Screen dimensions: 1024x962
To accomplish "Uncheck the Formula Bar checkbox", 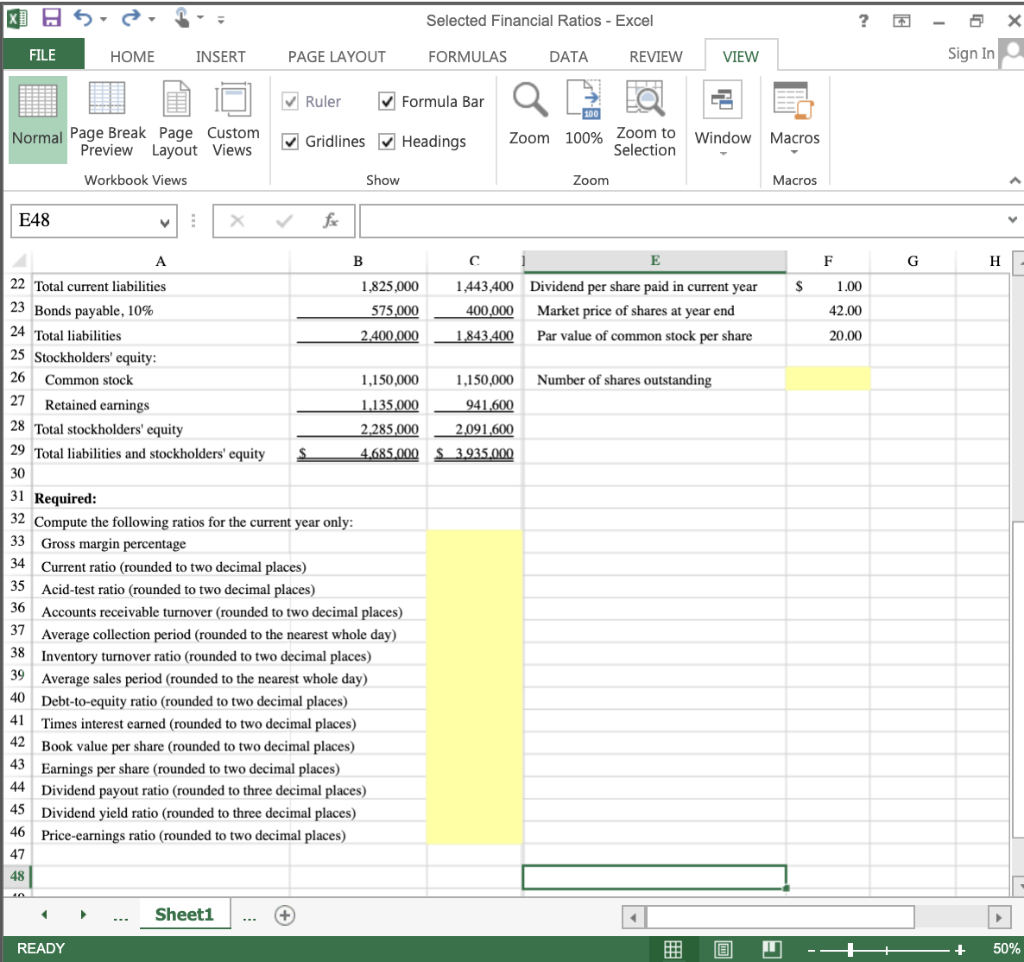I will point(387,101).
